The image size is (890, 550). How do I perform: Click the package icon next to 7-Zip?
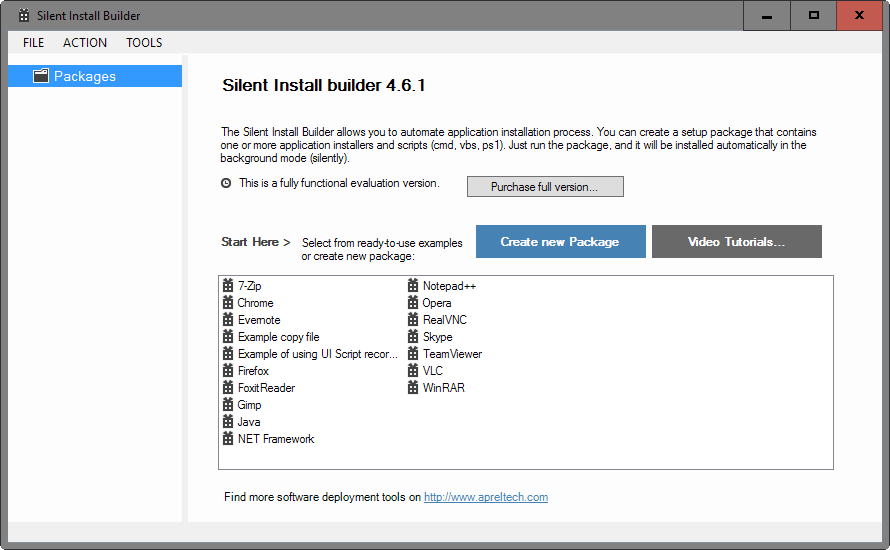[x=228, y=286]
